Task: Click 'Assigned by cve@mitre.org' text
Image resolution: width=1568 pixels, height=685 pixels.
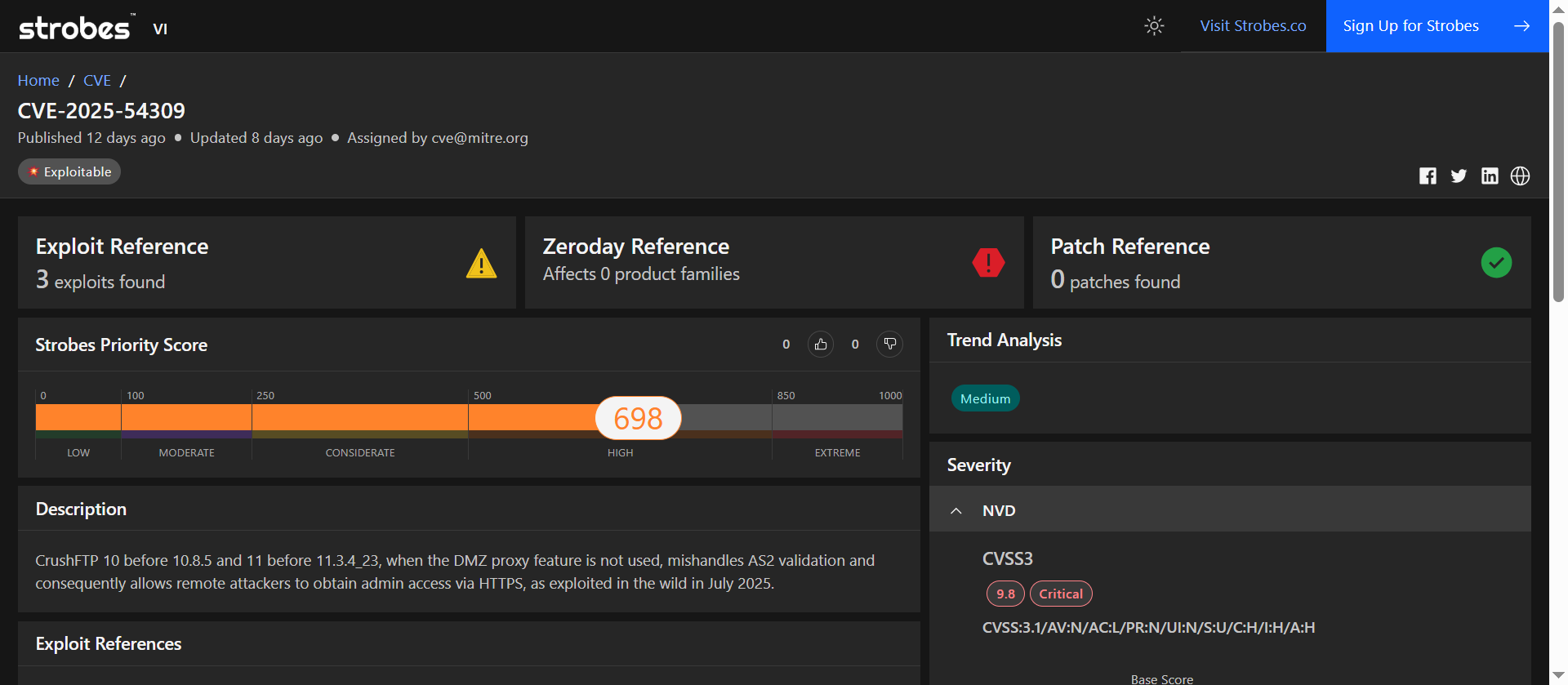Action: click(x=437, y=138)
